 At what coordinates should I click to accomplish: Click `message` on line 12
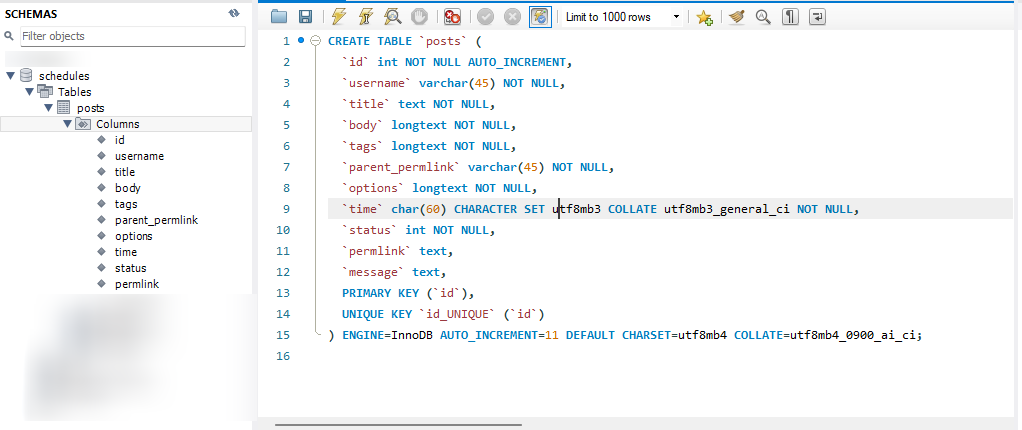[373, 272]
